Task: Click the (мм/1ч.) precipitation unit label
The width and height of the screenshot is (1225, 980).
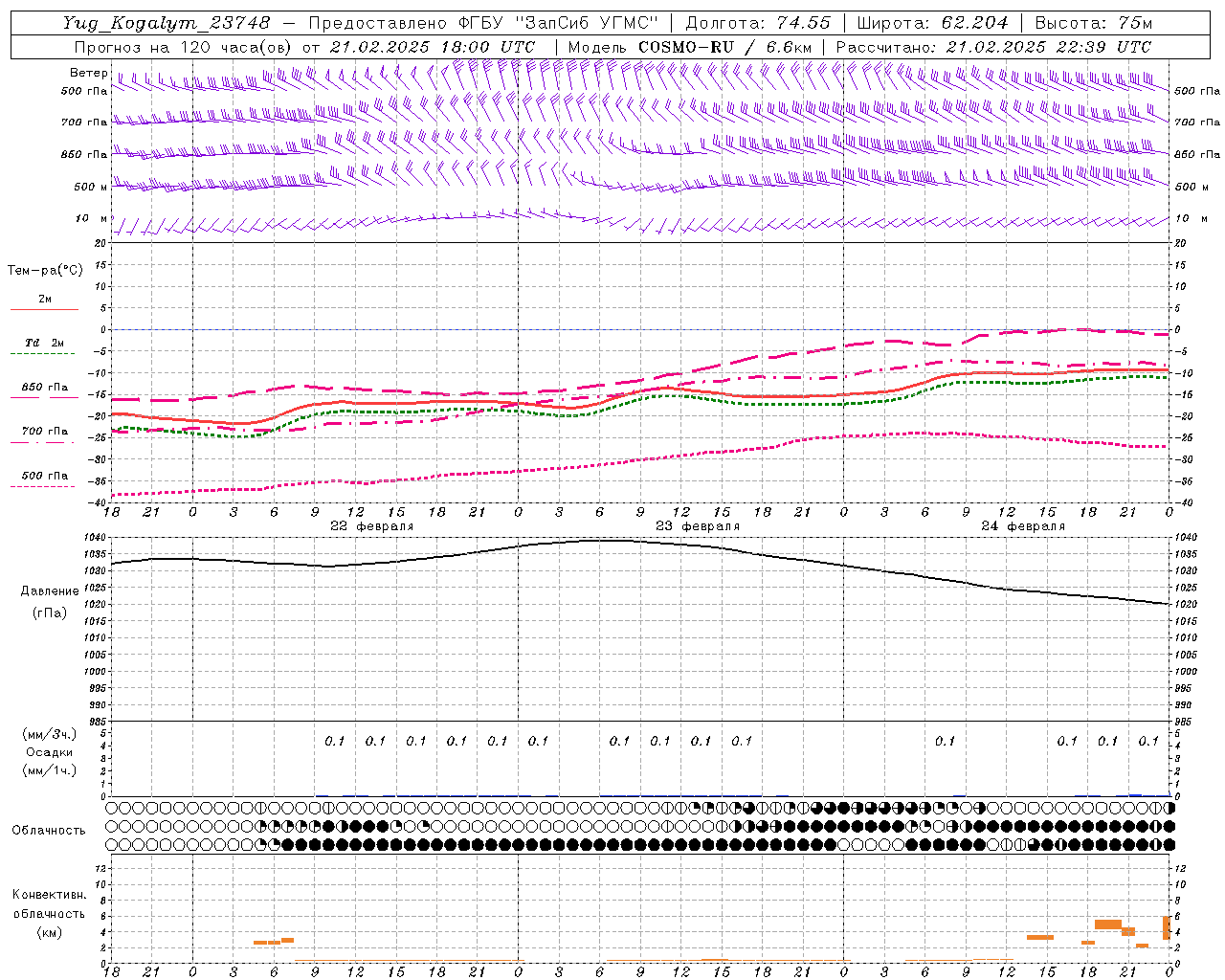Action: point(50,770)
